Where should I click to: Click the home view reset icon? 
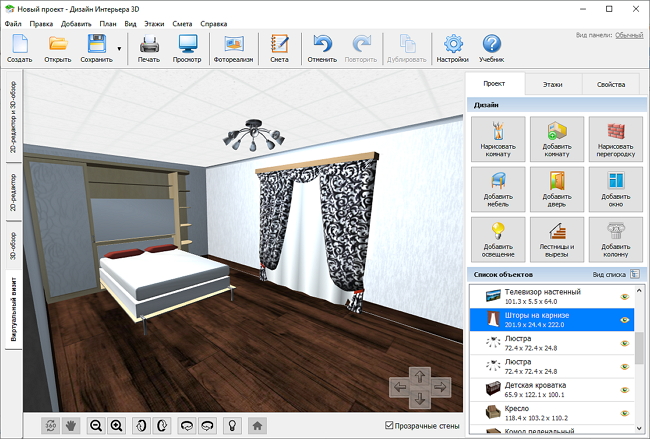(257, 425)
